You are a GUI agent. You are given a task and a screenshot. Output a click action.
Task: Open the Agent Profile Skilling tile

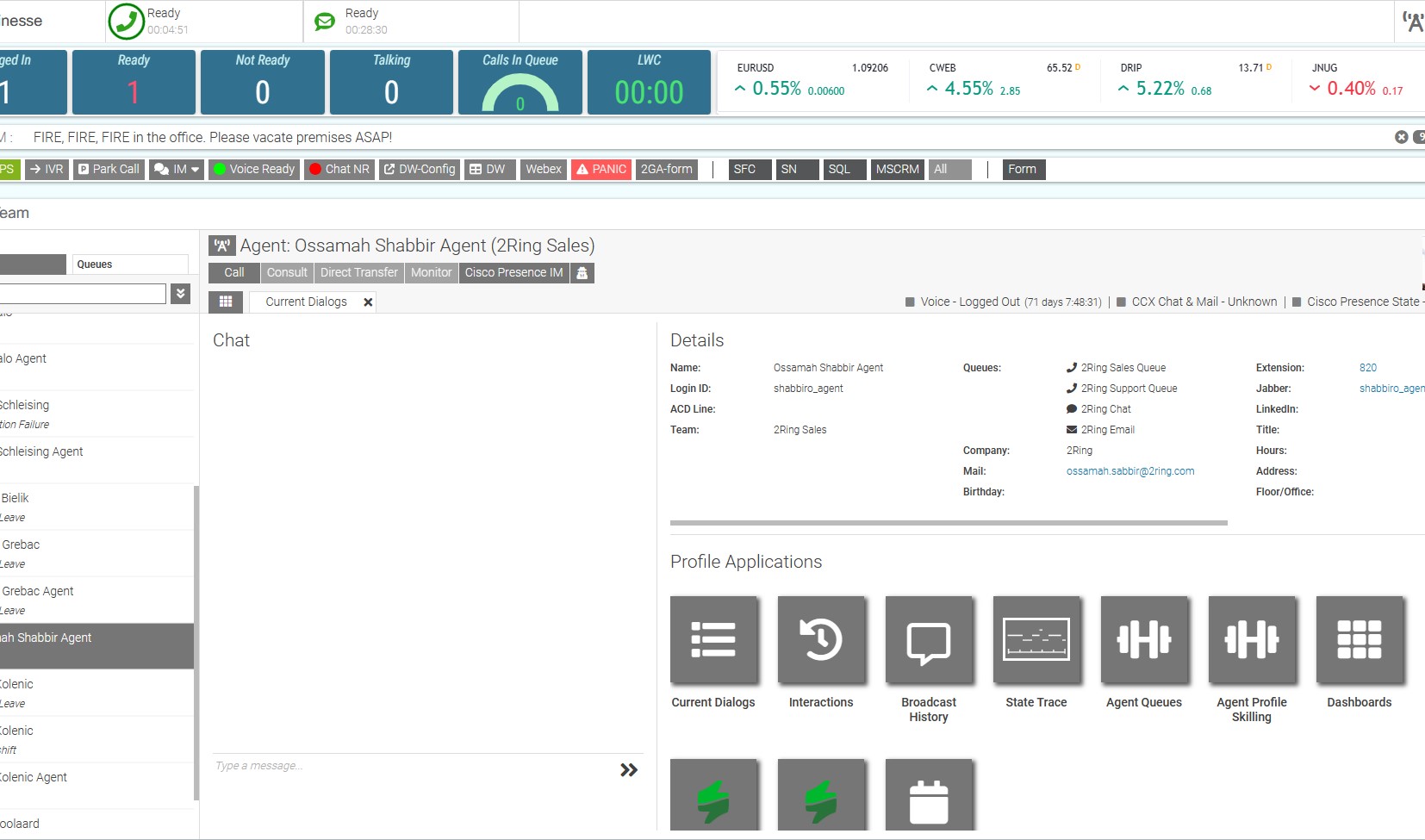point(1252,639)
